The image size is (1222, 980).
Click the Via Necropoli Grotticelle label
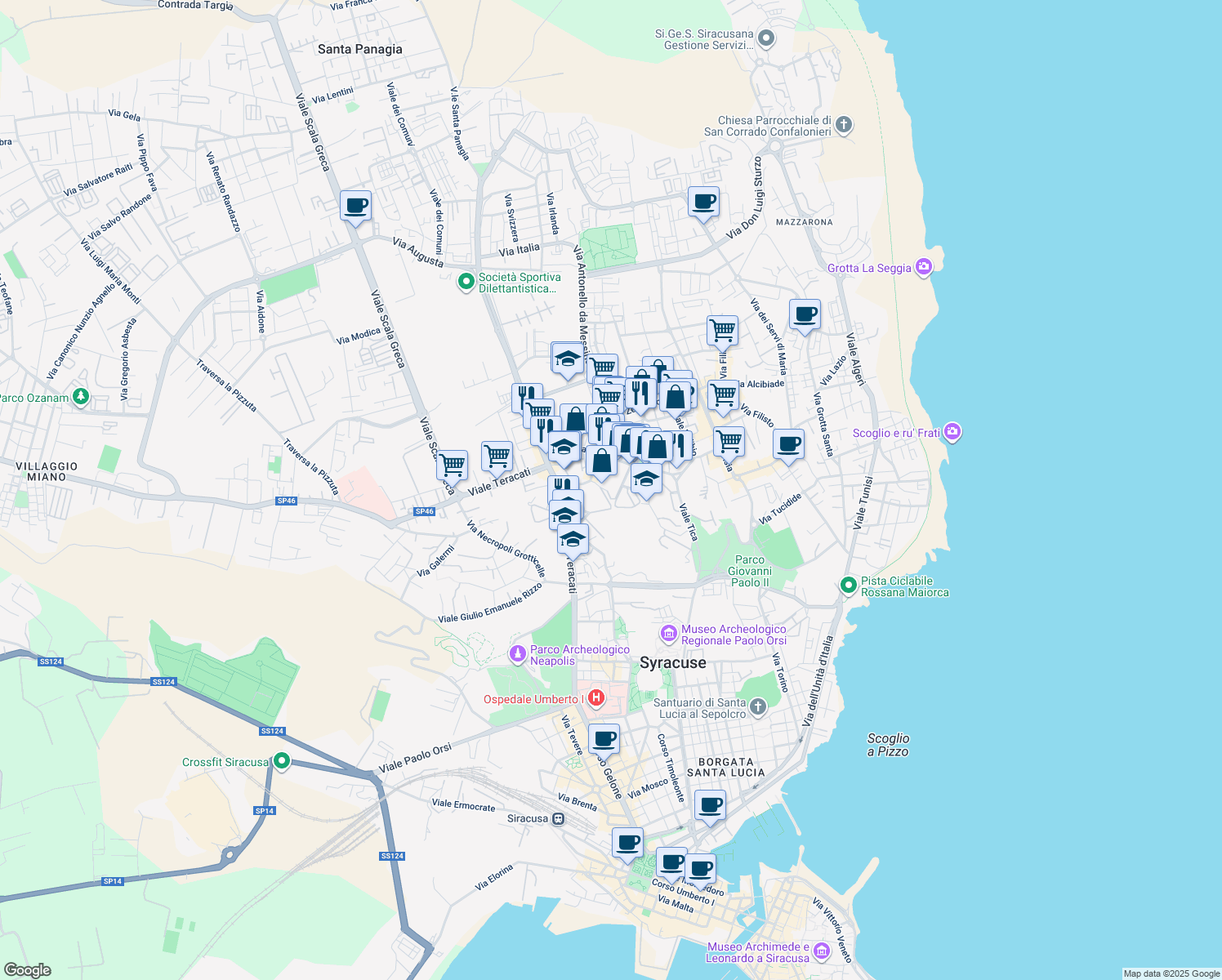[x=506, y=549]
